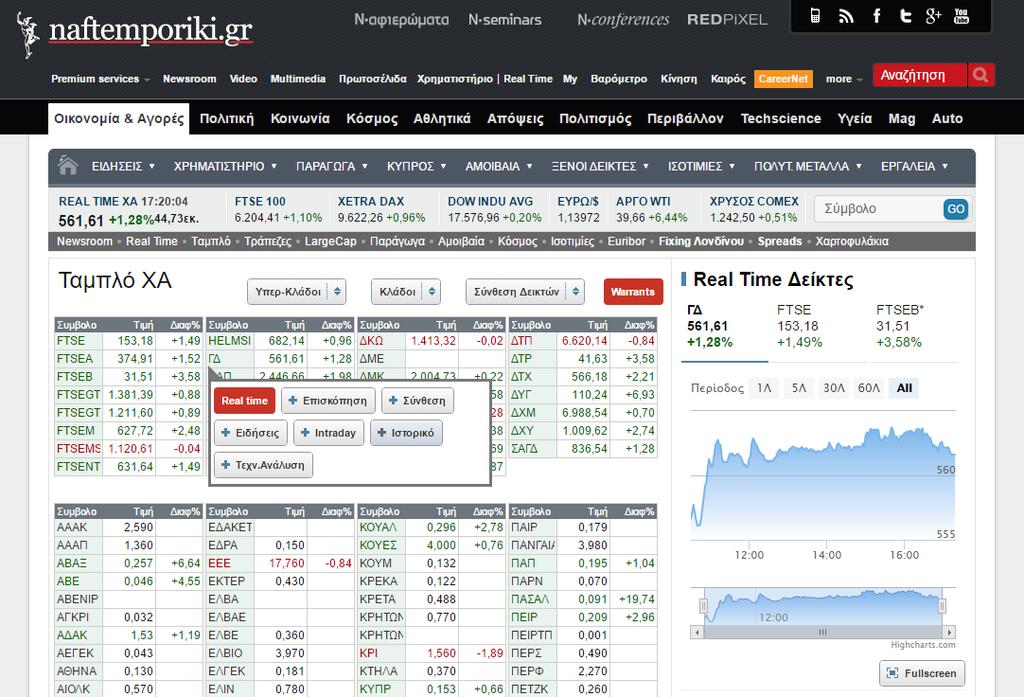Image resolution: width=1024 pixels, height=697 pixels.
Task: Click plus icon on Ειδήσεις button
Action: (x=226, y=432)
